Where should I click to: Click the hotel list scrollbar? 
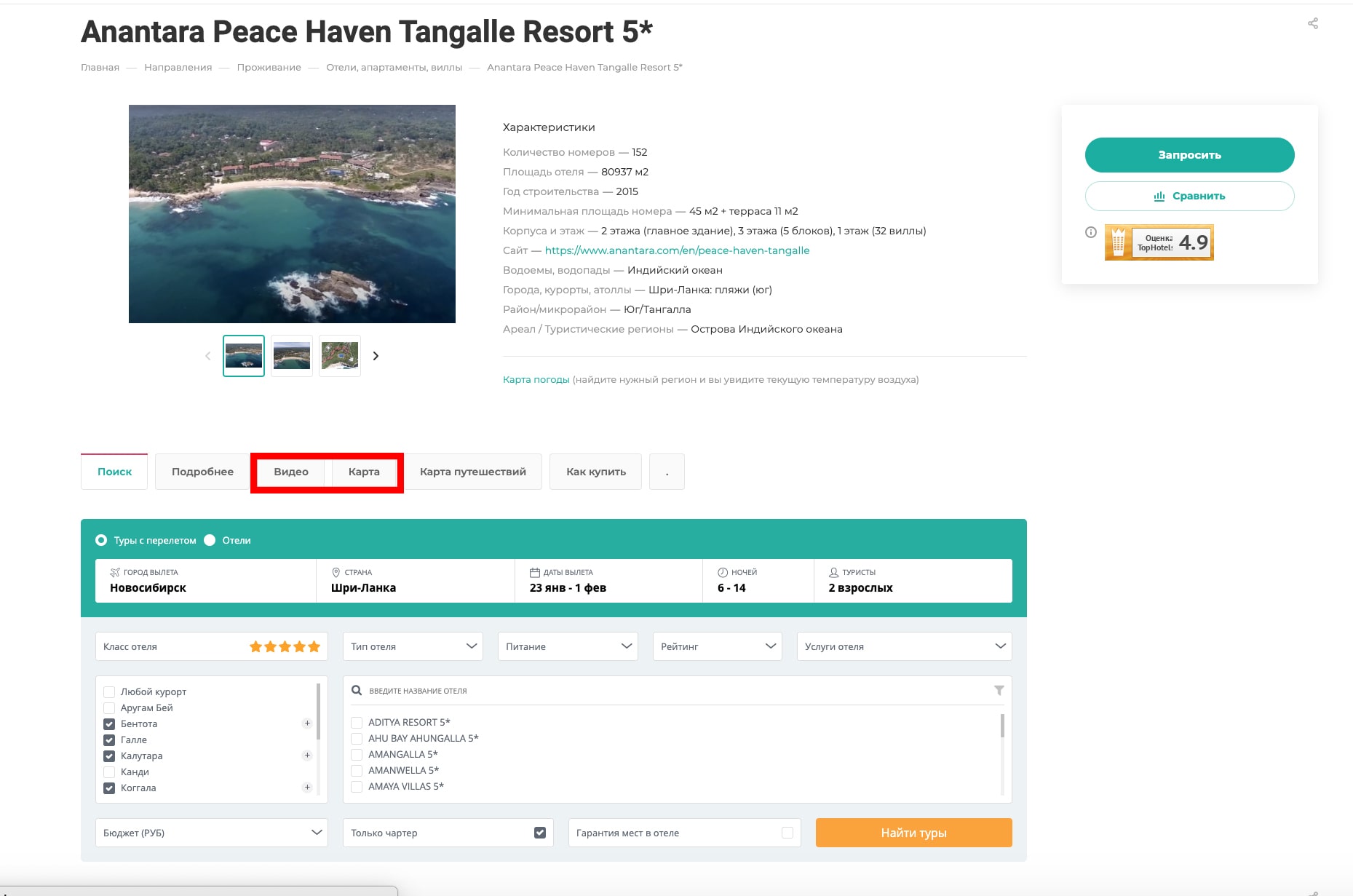tap(1002, 726)
